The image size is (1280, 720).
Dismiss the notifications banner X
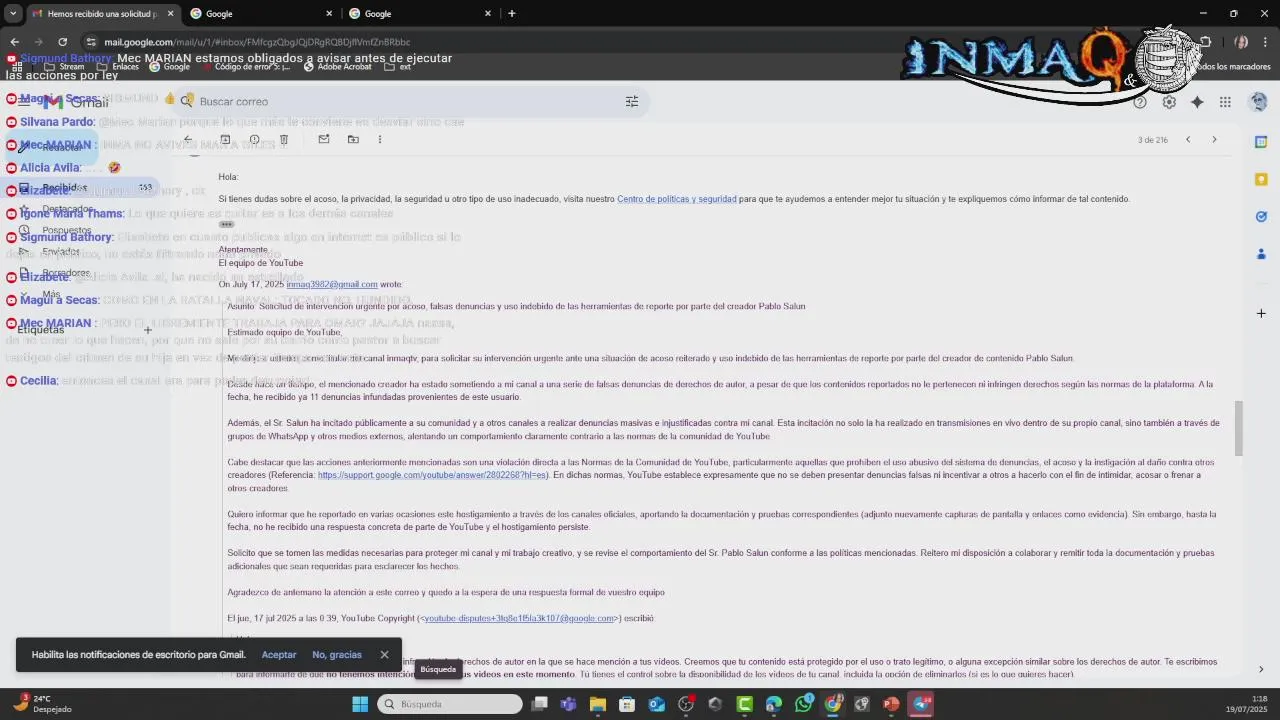click(x=384, y=655)
